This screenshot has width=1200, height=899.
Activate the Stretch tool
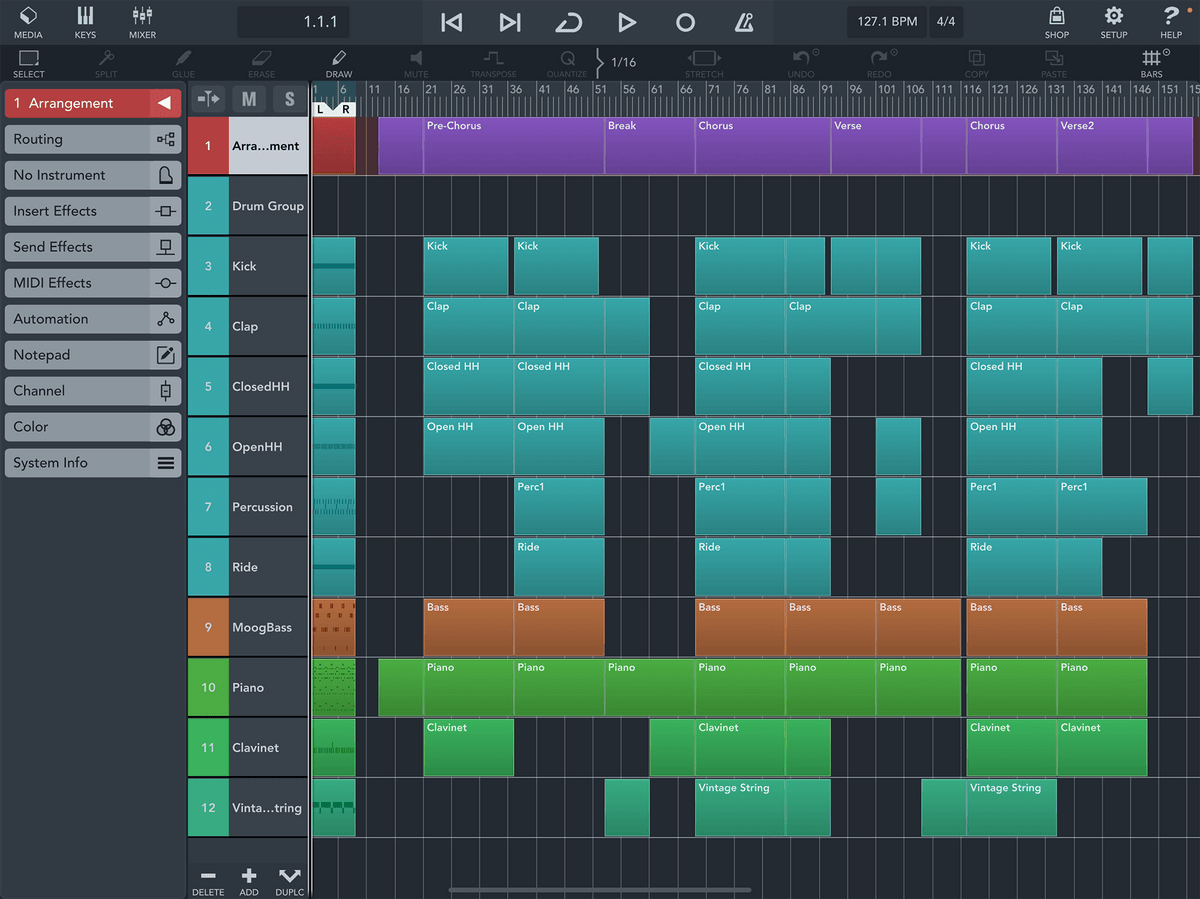click(704, 63)
